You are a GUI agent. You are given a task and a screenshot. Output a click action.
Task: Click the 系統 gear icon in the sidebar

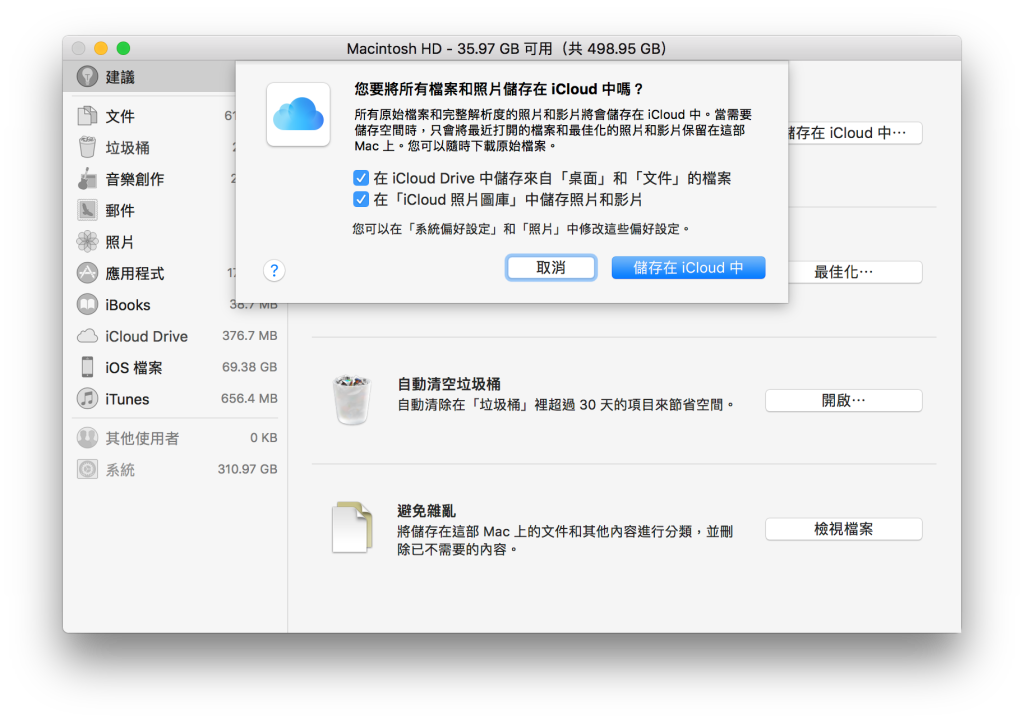87,469
